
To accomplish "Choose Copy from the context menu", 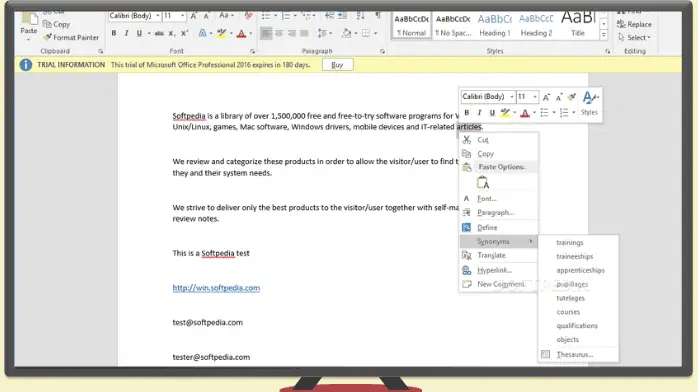I will (x=499, y=154).
